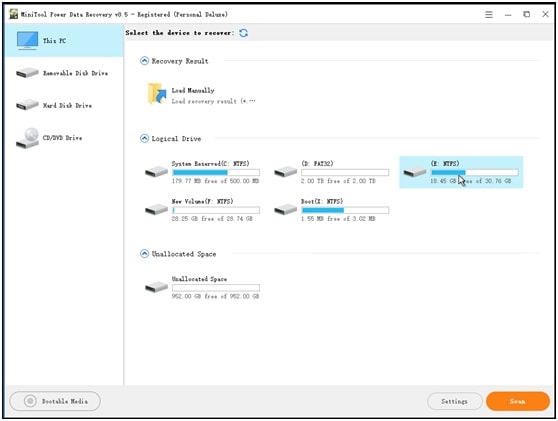Open the Settings button
The image size is (558, 421).
click(x=454, y=401)
